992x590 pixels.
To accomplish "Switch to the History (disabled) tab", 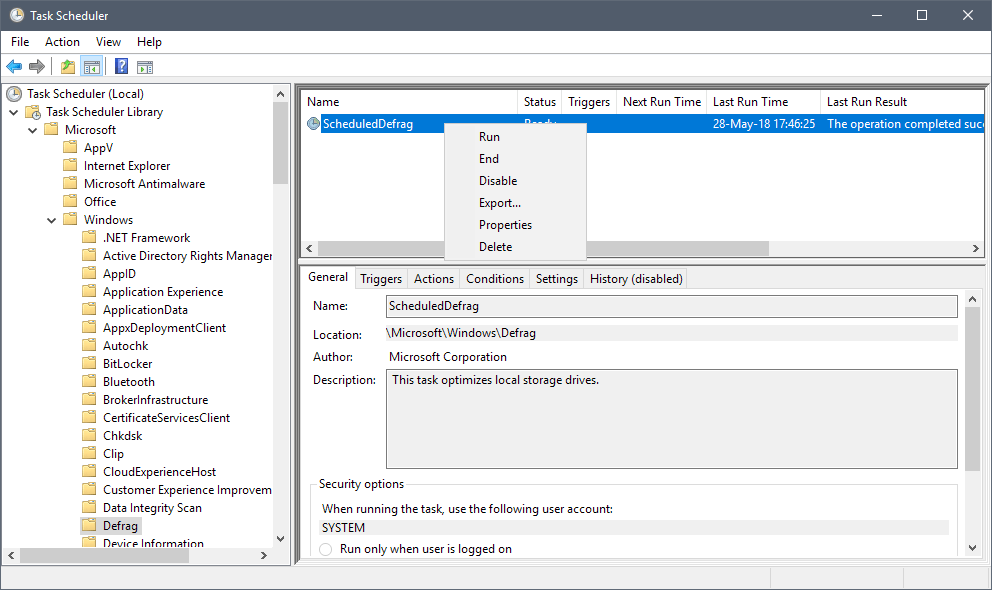I will click(636, 279).
